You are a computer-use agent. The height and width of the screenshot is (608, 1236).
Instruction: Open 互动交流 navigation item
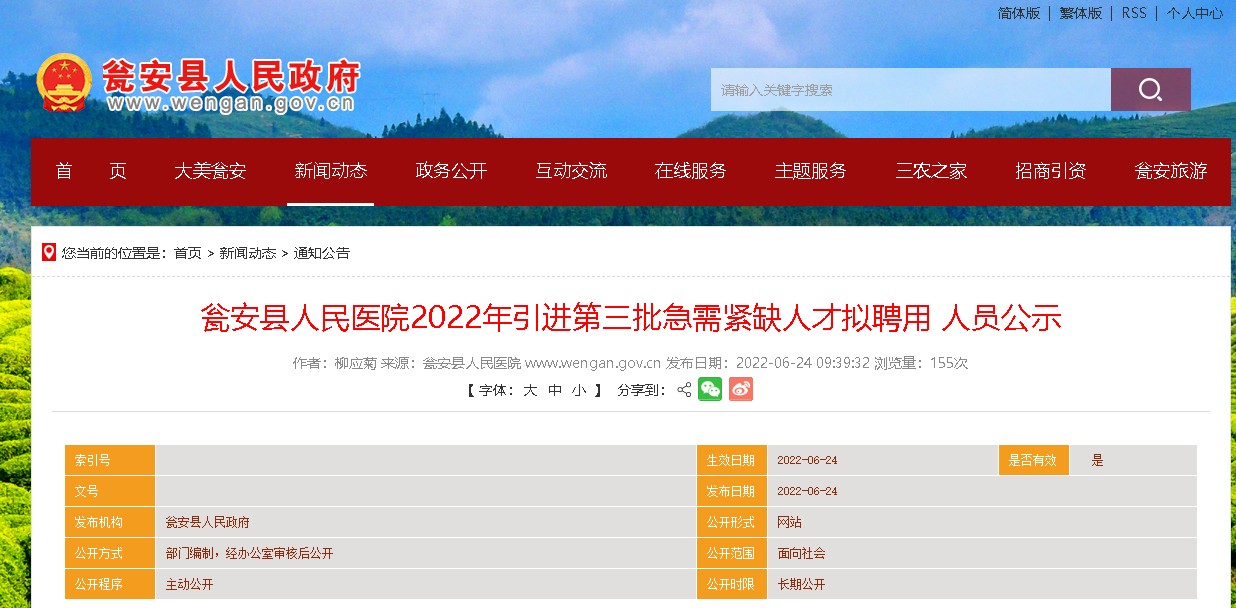coord(571,171)
